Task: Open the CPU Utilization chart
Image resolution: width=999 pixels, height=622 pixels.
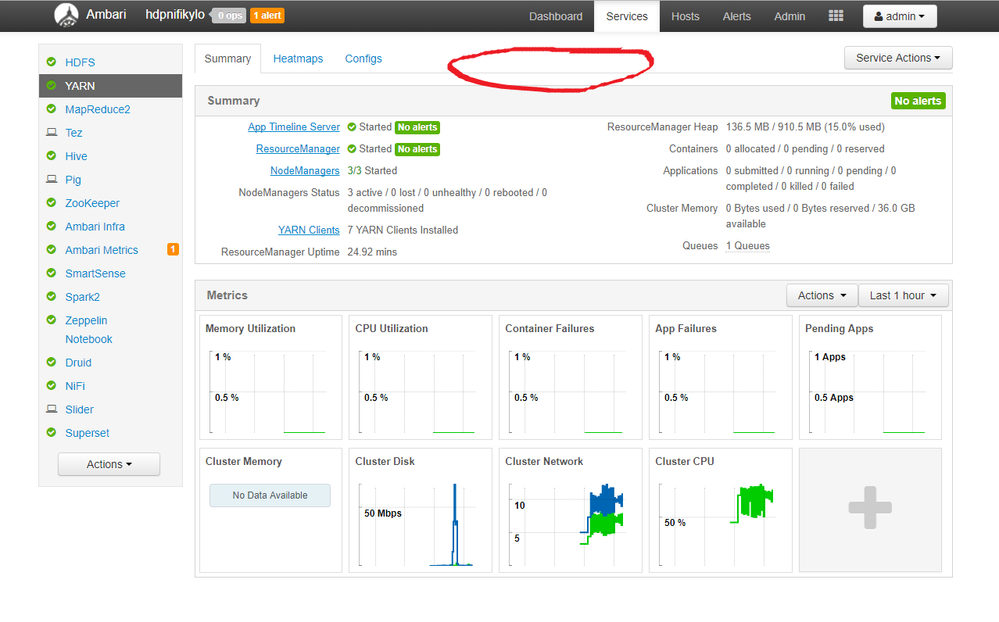Action: [x=420, y=377]
